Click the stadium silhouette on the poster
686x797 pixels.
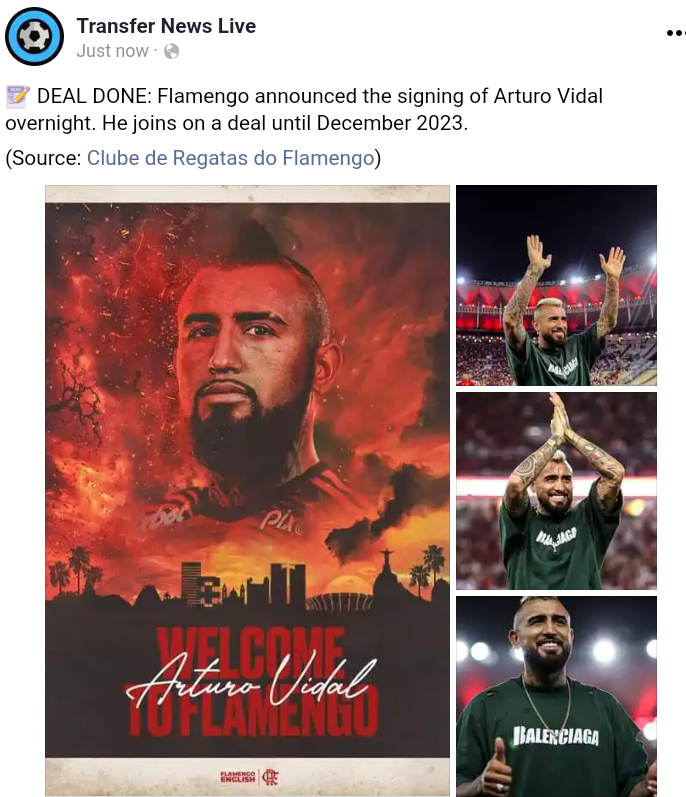339,601
